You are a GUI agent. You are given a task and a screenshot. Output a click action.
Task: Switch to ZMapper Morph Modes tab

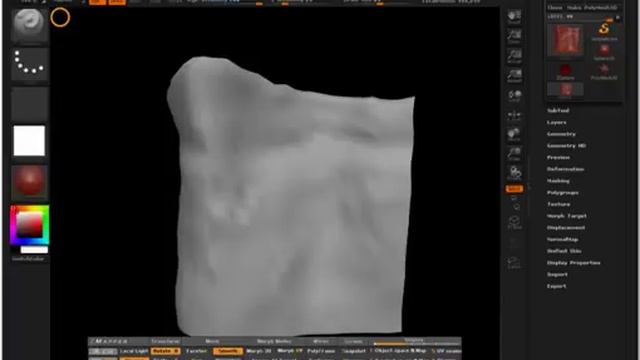click(x=274, y=341)
